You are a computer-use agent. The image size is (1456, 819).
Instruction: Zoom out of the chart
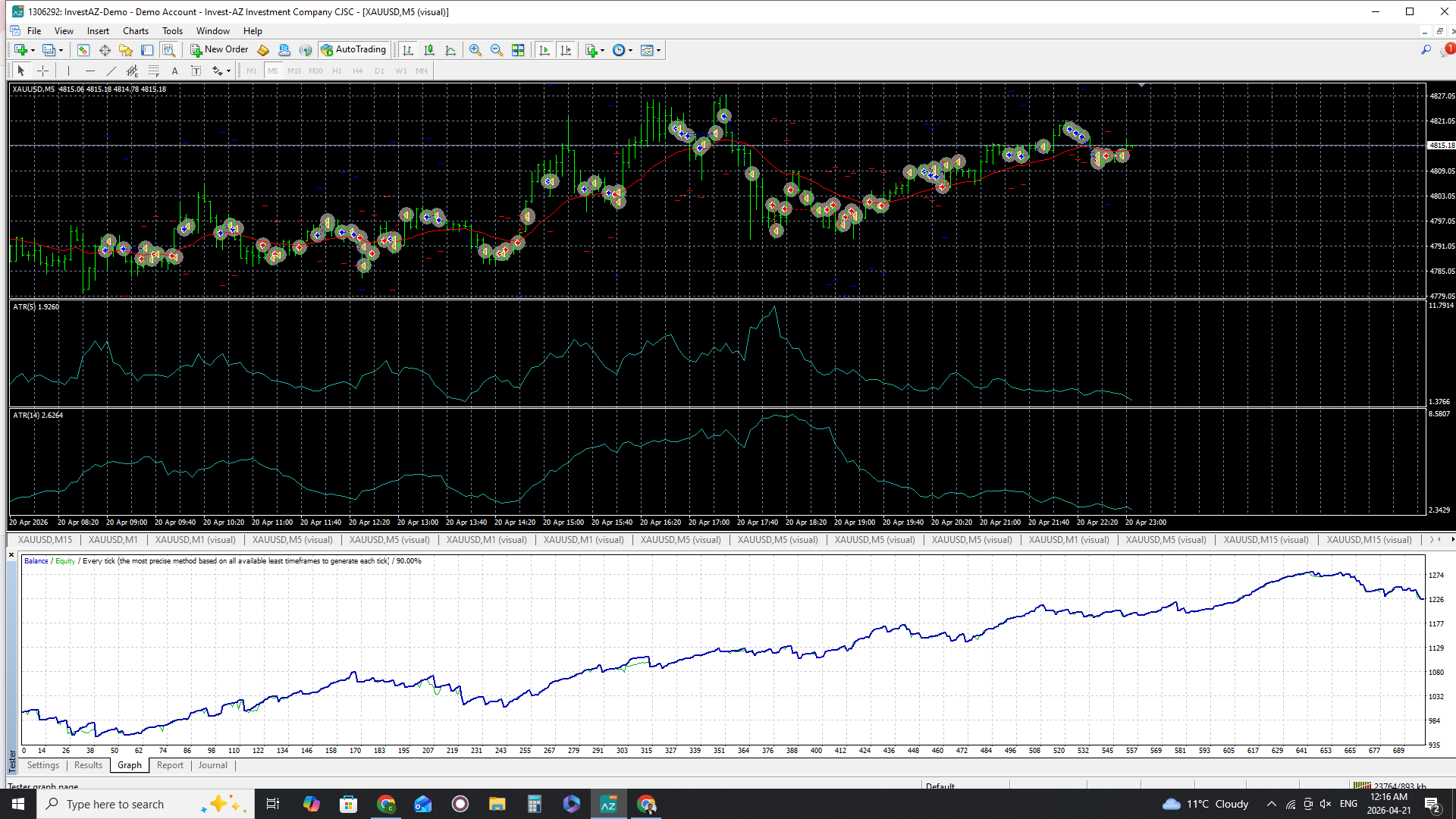coord(497,50)
